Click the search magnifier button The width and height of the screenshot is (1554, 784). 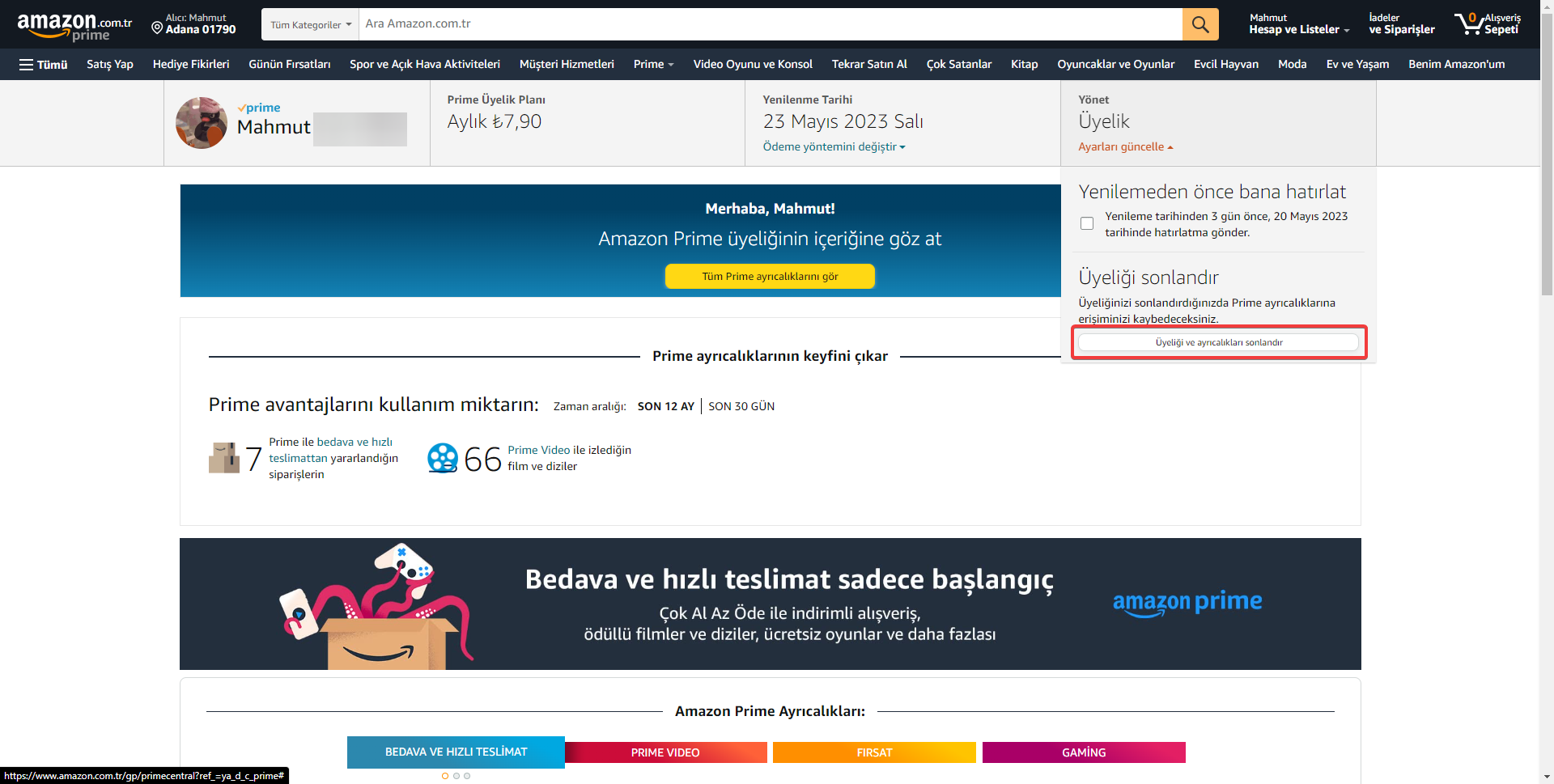pyautogui.click(x=1200, y=24)
